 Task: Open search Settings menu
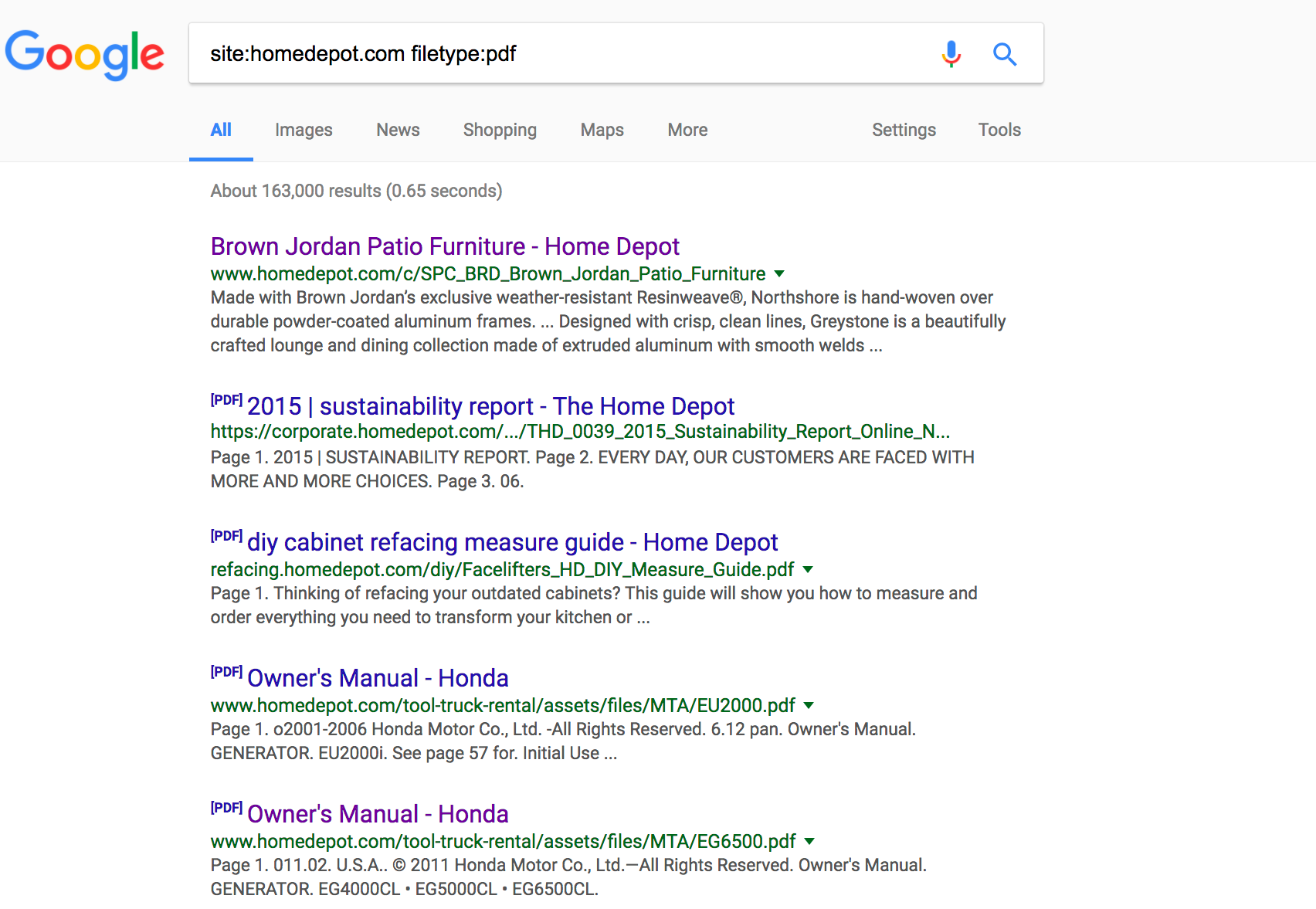coord(904,130)
